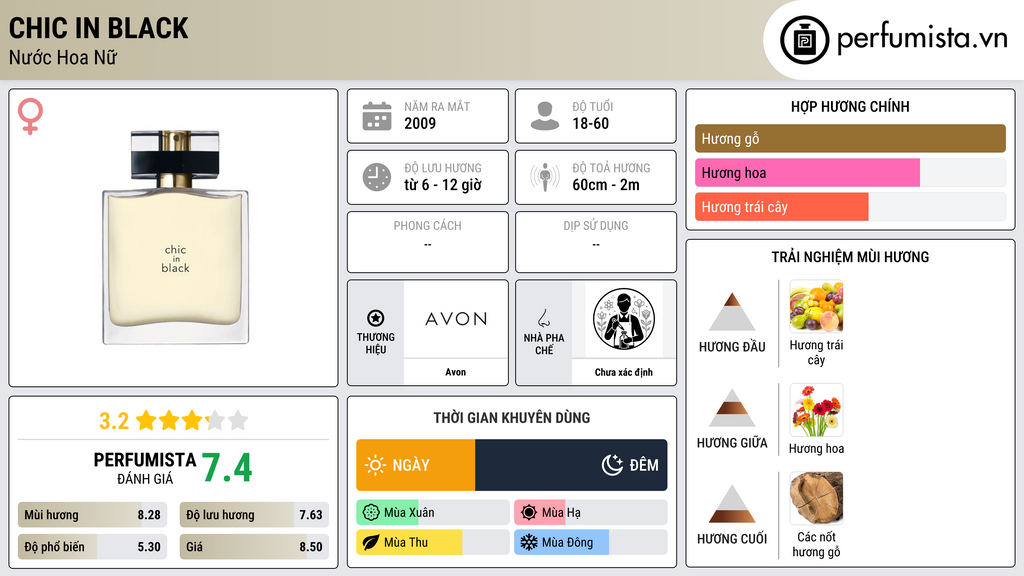Click the leaf icon for Mùa Thu

[371, 543]
